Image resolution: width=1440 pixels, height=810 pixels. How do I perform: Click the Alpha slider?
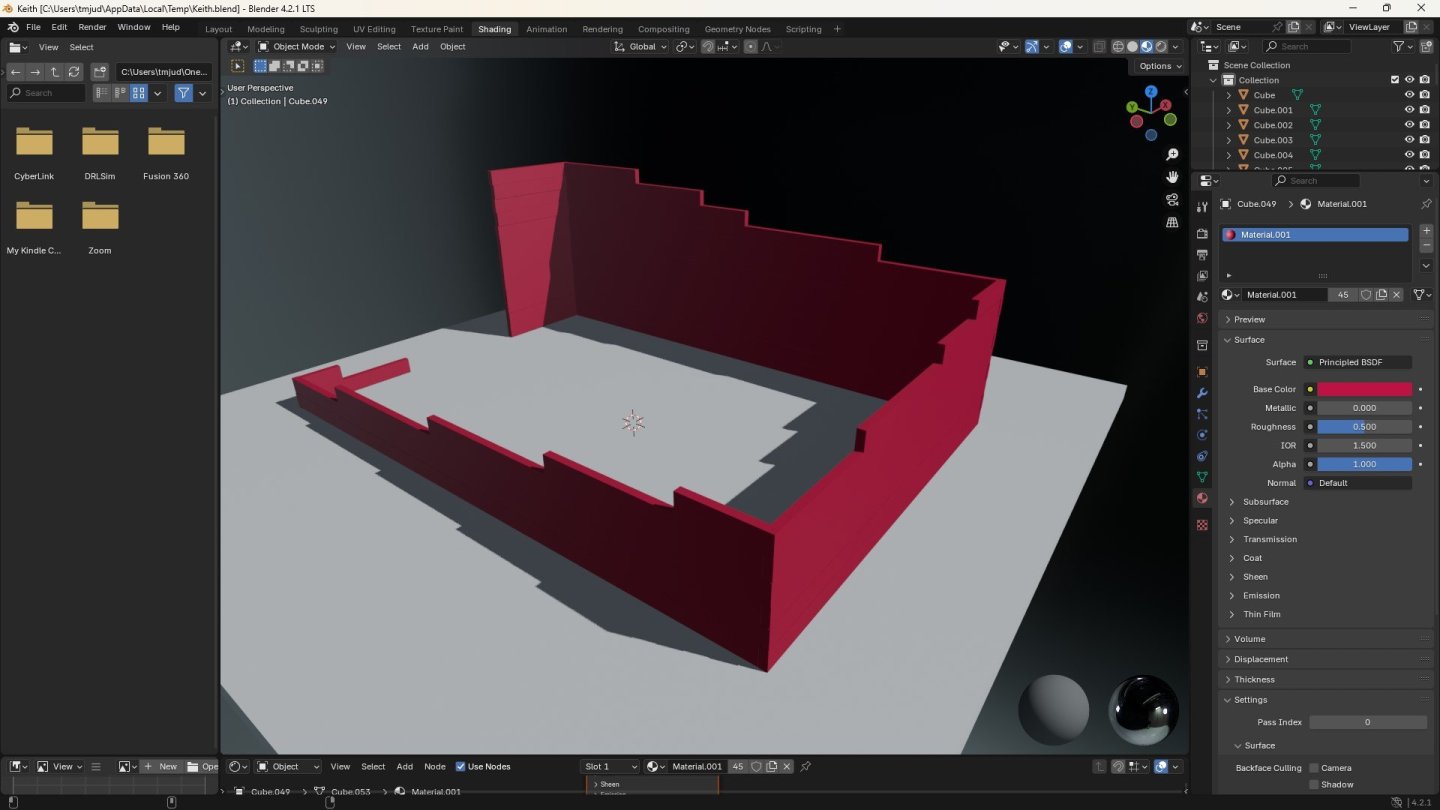pyautogui.click(x=1364, y=464)
